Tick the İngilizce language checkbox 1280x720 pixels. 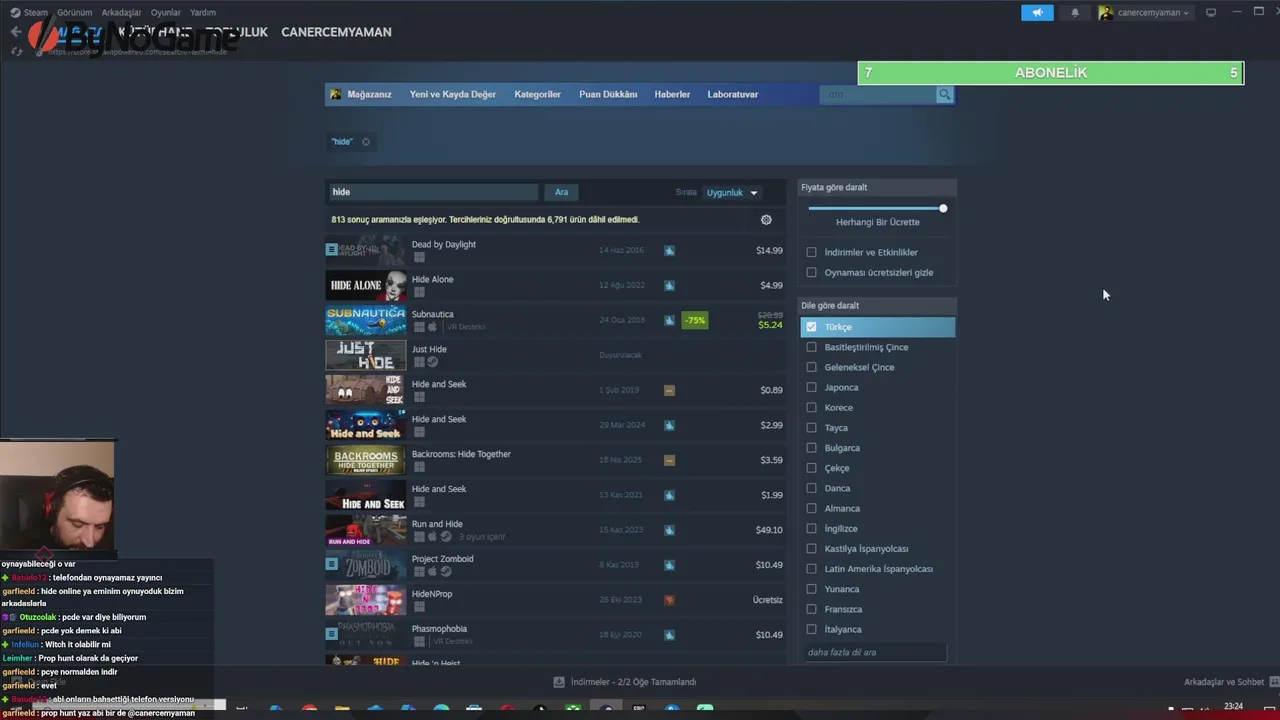(811, 528)
